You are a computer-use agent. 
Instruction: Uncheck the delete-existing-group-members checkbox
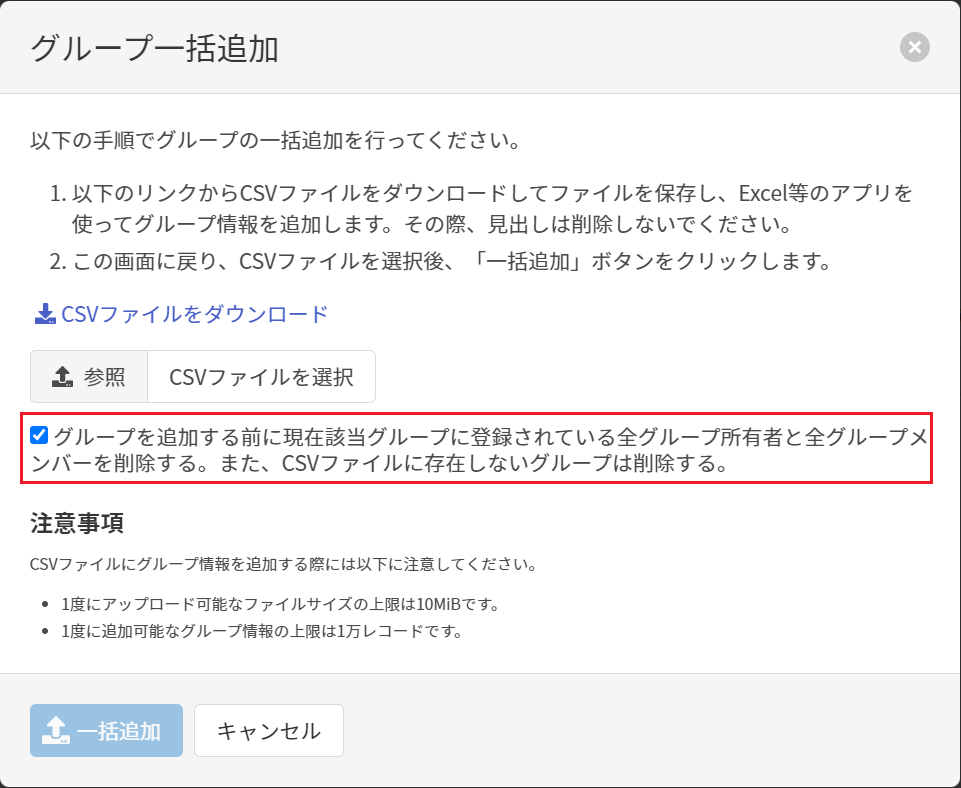point(39,435)
